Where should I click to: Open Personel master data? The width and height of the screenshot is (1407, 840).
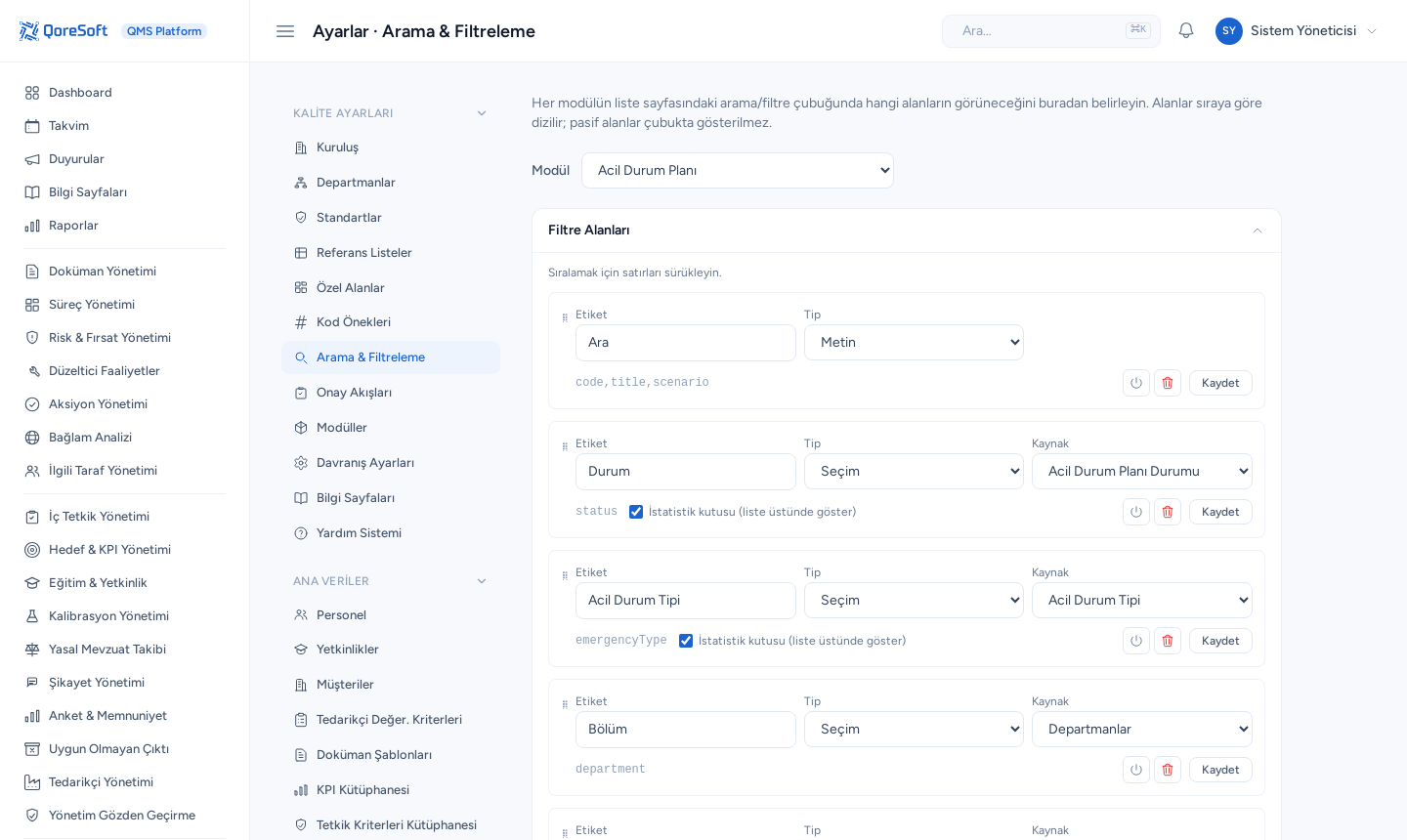(x=391, y=615)
